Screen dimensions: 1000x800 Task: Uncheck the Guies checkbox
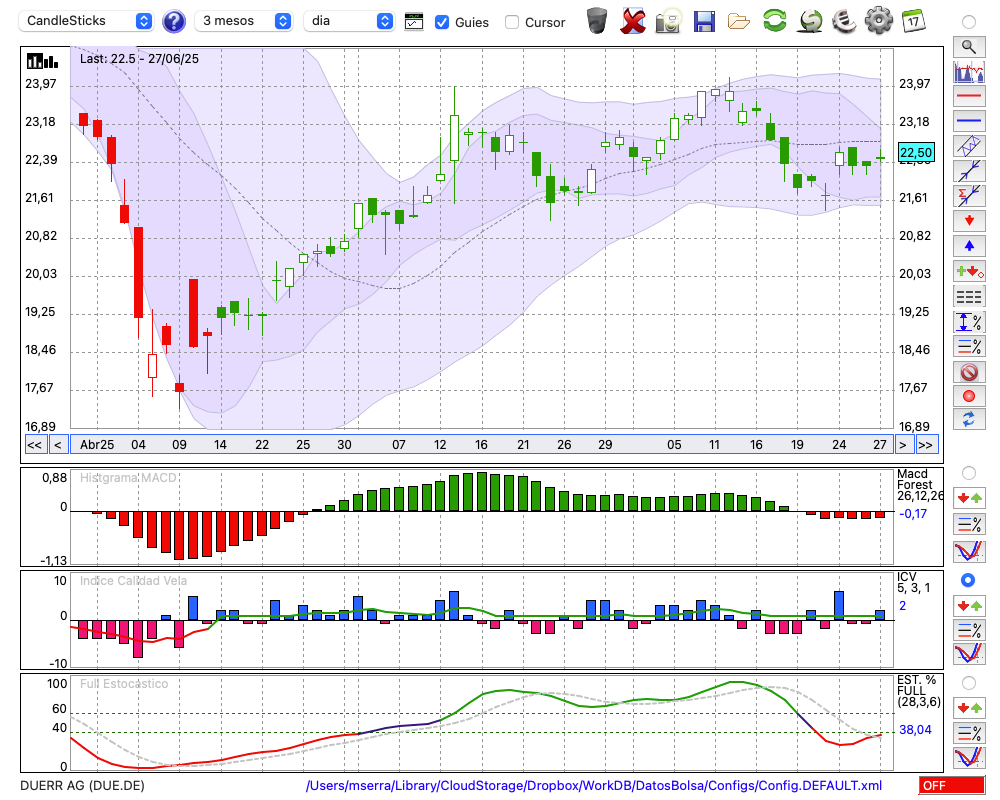(441, 22)
